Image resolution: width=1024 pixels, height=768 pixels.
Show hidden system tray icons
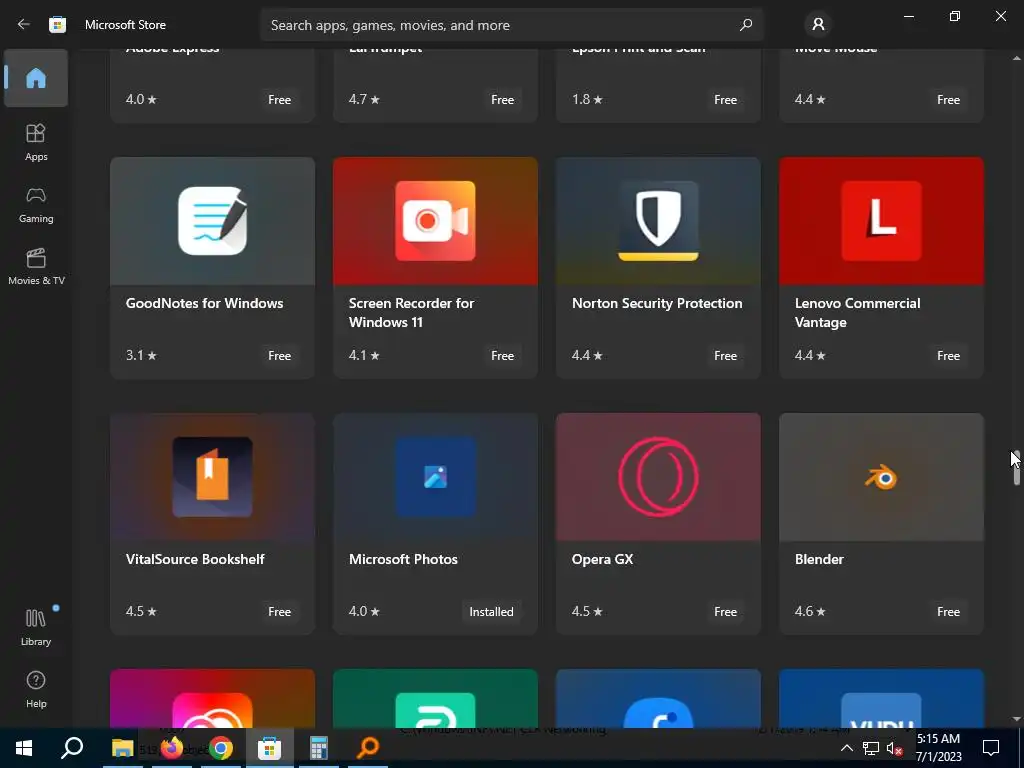point(846,748)
